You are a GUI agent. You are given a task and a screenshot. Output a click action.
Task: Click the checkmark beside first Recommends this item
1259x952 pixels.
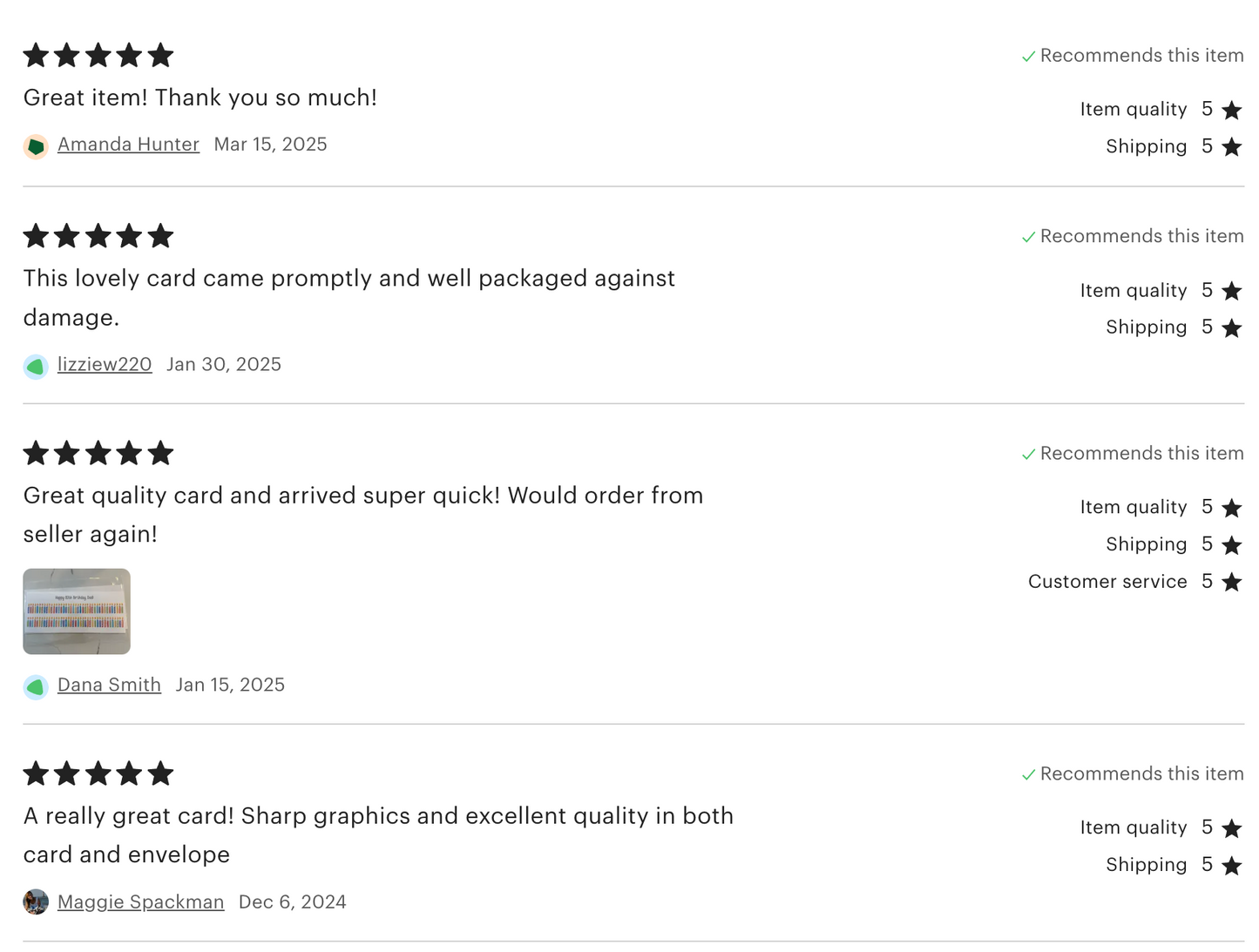tap(1029, 57)
